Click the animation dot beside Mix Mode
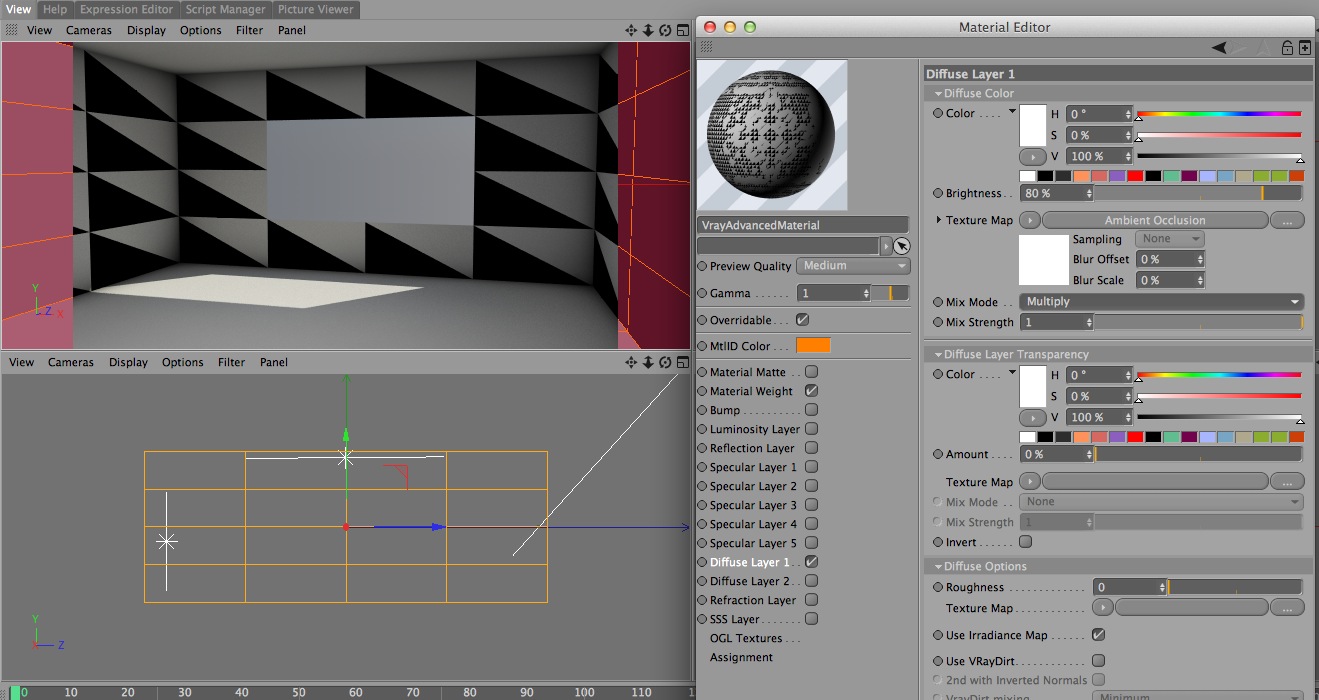 (x=938, y=301)
